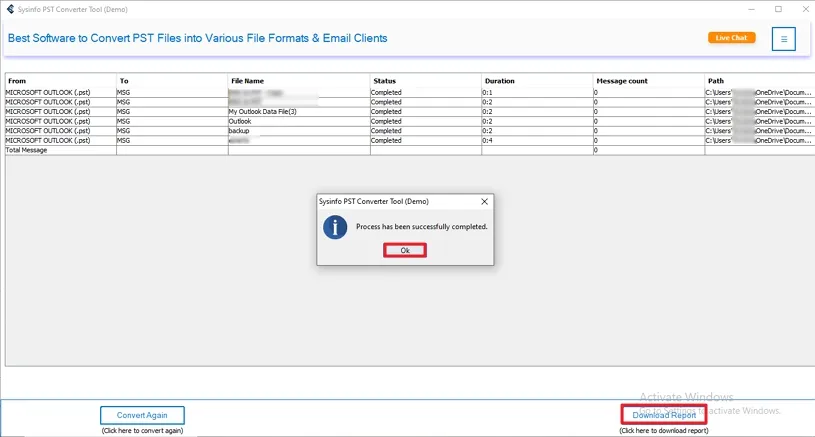Click the path cell in Outlook row
This screenshot has width=815, height=437.
click(x=759, y=121)
